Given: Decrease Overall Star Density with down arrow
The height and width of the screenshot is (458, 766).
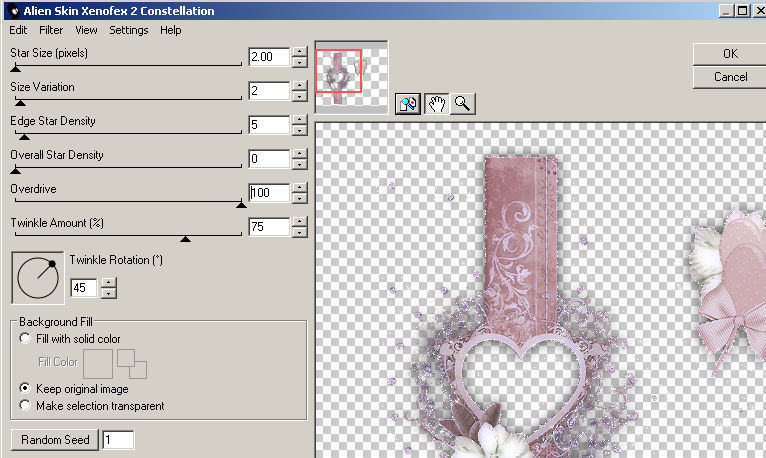Looking at the screenshot, I should point(299,164).
